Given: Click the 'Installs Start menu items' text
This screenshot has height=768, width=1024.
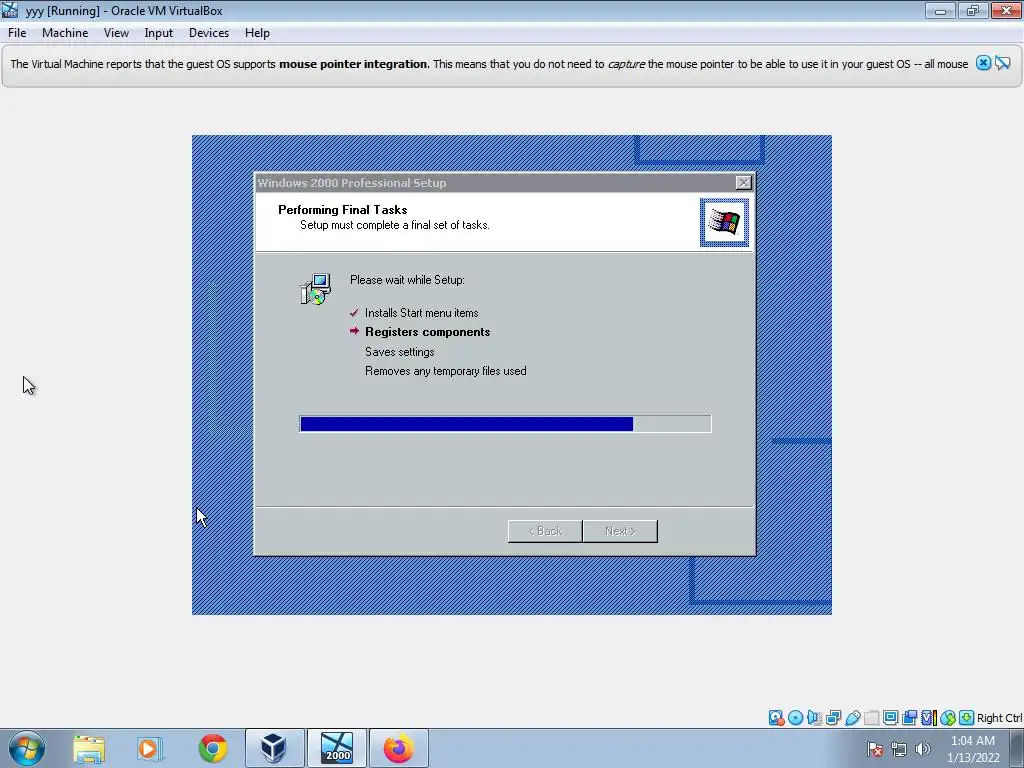Looking at the screenshot, I should pos(421,313).
